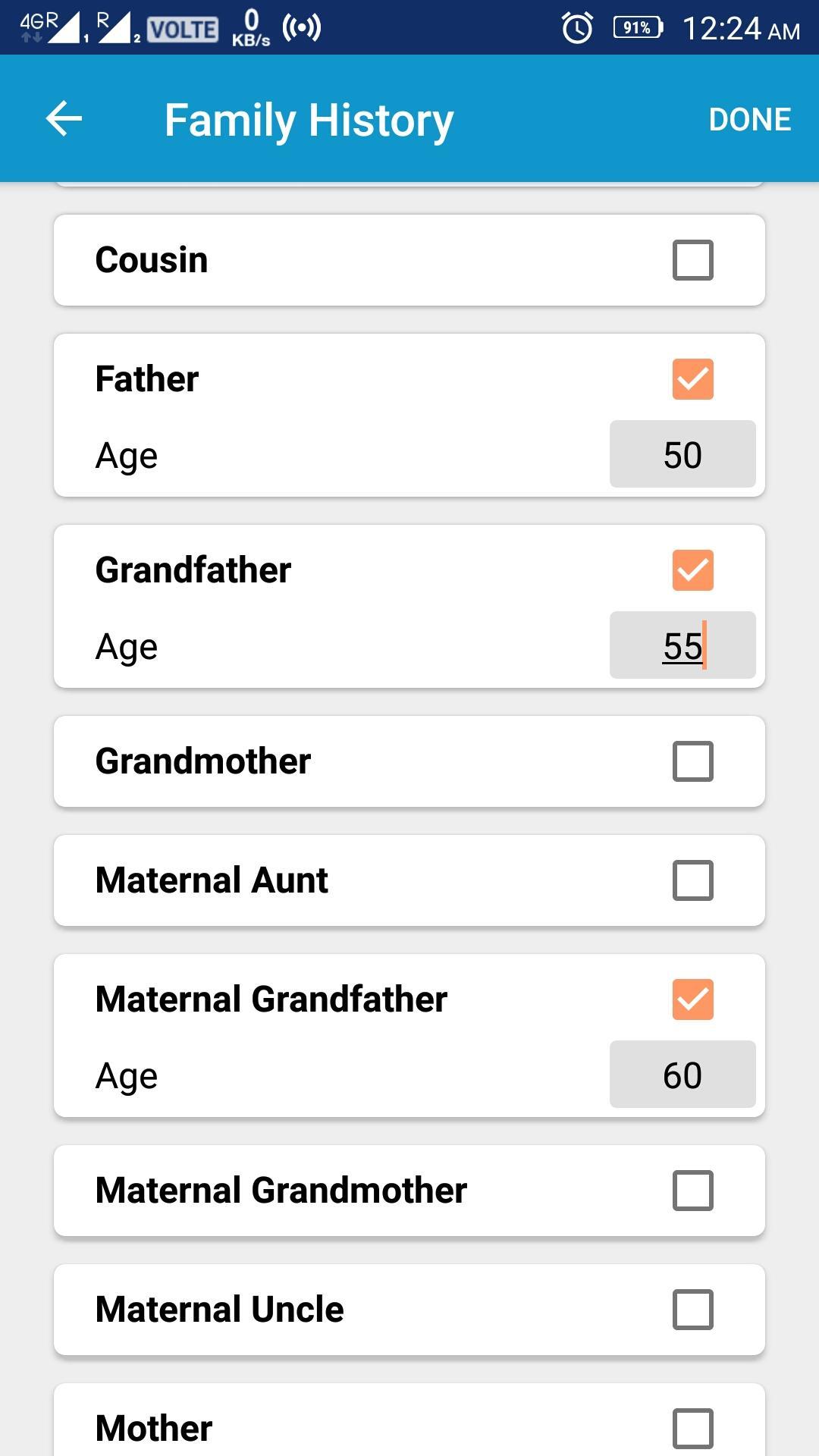
Task: Check the Maternal Uncle checkbox
Action: 693,1310
